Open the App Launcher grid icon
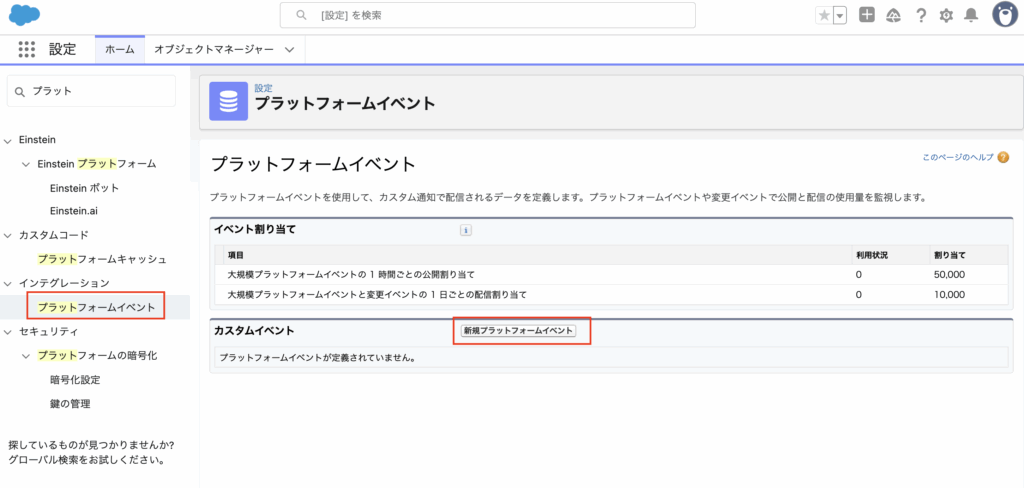Screen dimensions: 1024x488 coord(27,49)
